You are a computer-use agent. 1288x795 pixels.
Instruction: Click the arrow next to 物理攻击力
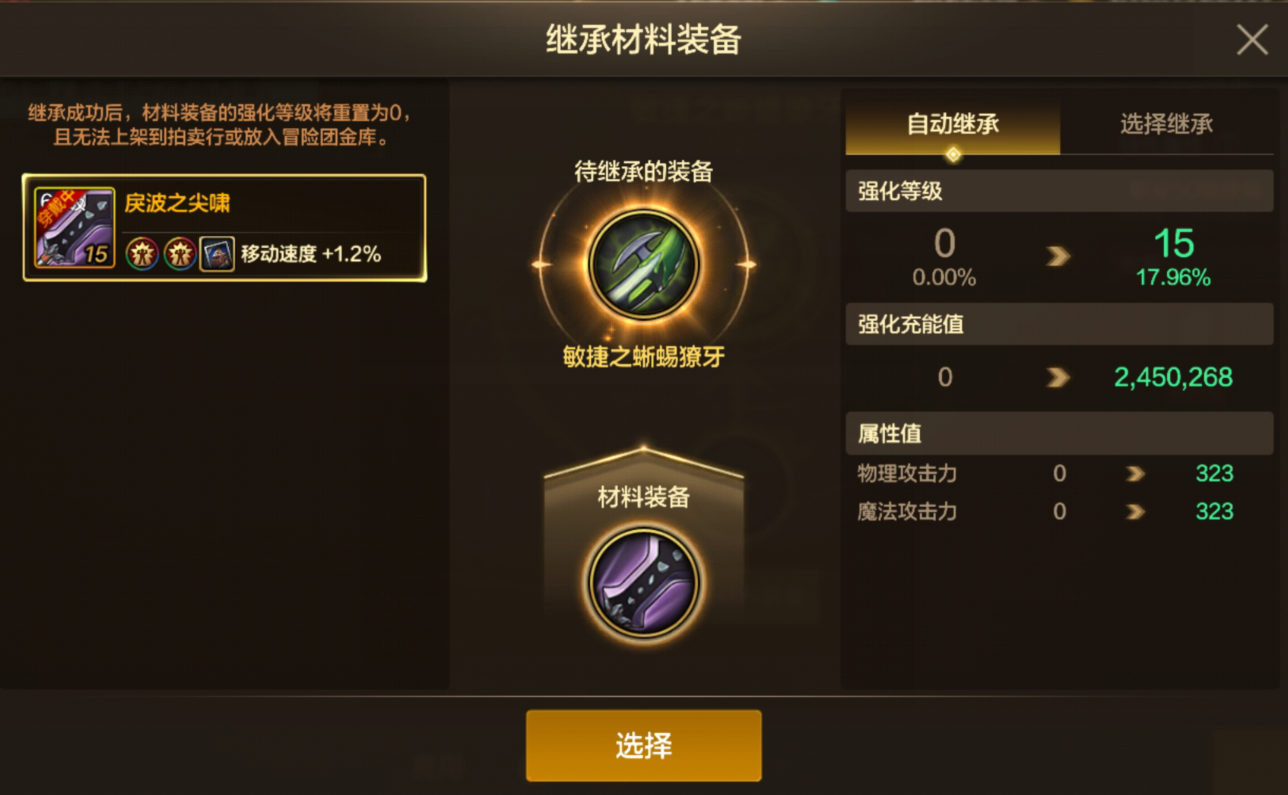click(x=1135, y=474)
